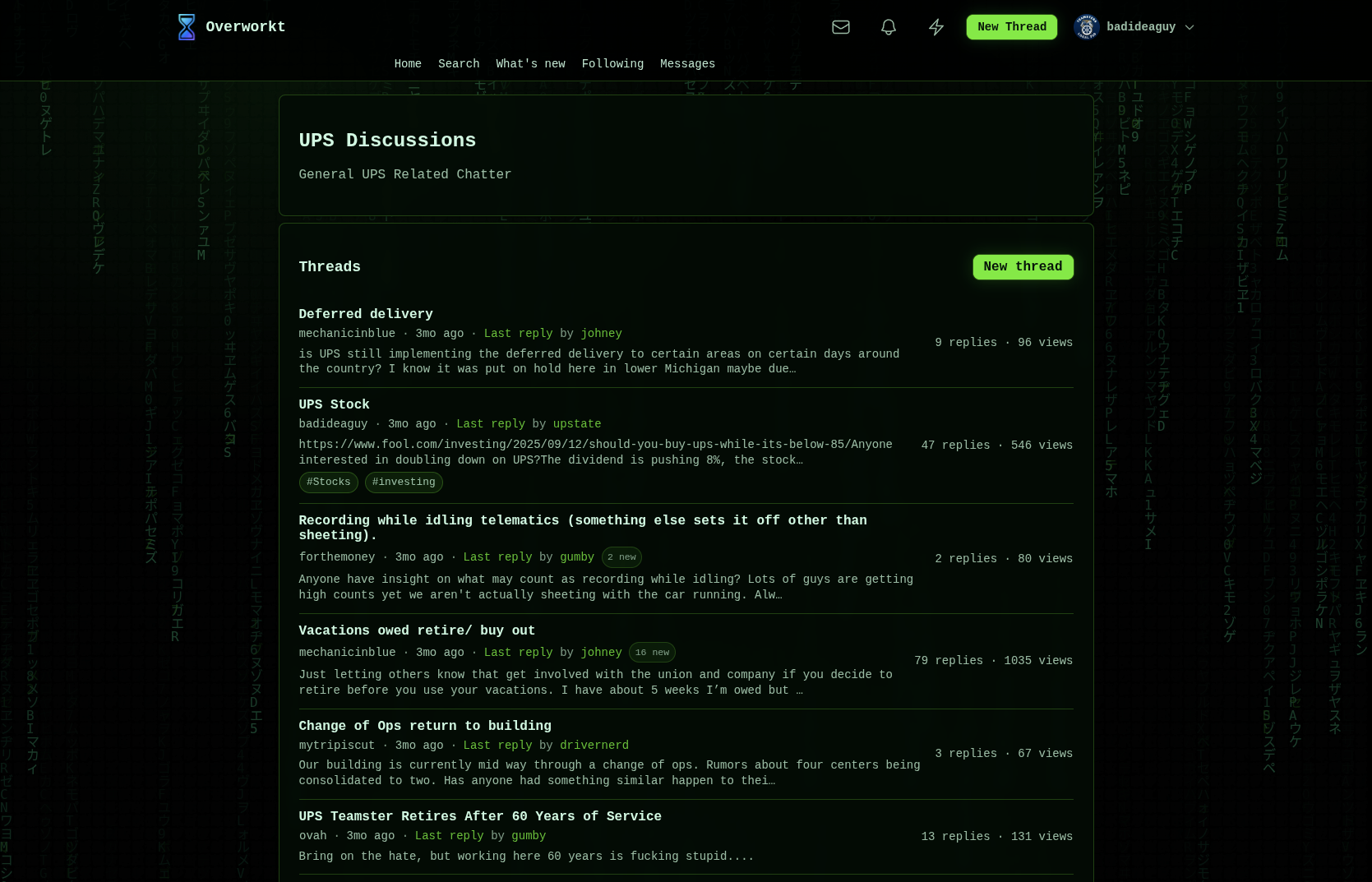The width and height of the screenshot is (1372, 882).
Task: Switch to the Search tab
Action: (x=459, y=63)
